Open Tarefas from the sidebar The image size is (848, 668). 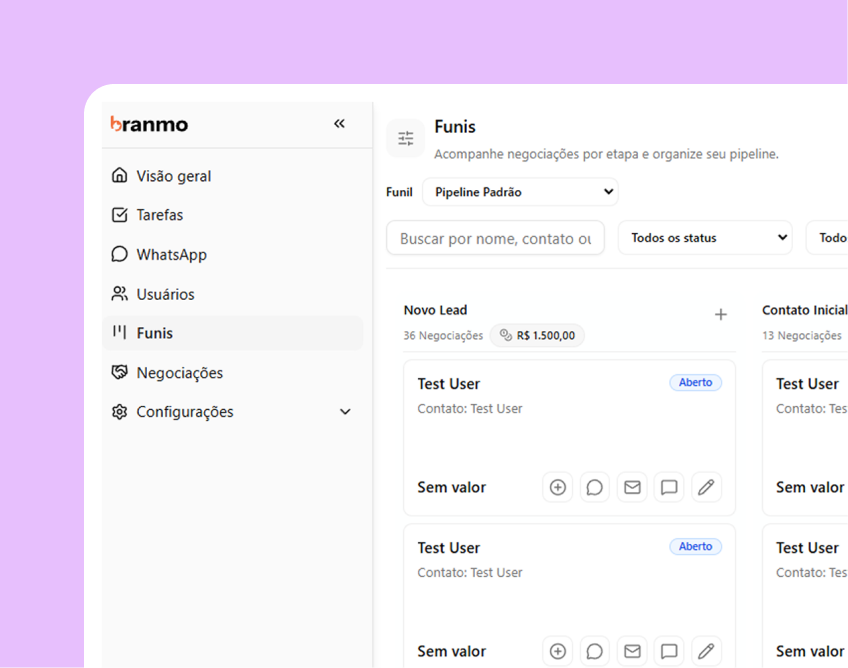[160, 215]
